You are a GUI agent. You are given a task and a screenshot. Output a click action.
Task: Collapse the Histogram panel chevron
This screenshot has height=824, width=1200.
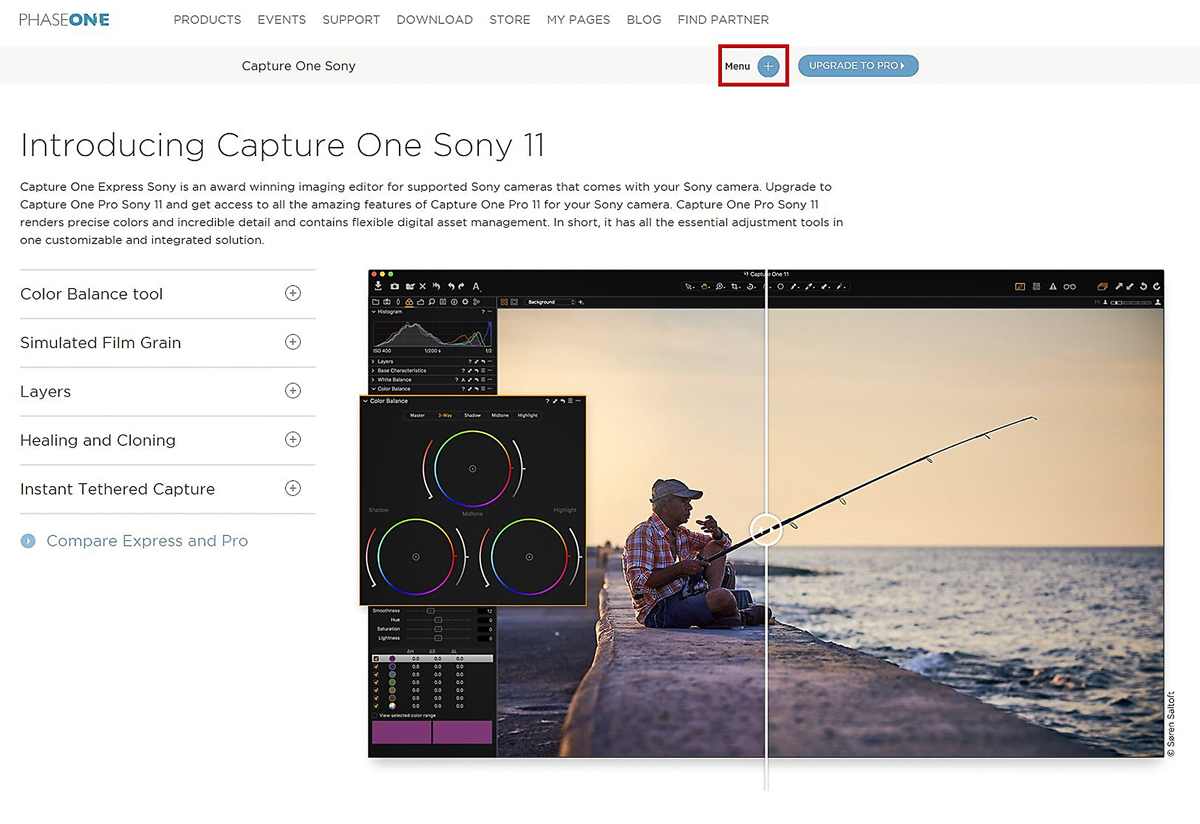(374, 312)
